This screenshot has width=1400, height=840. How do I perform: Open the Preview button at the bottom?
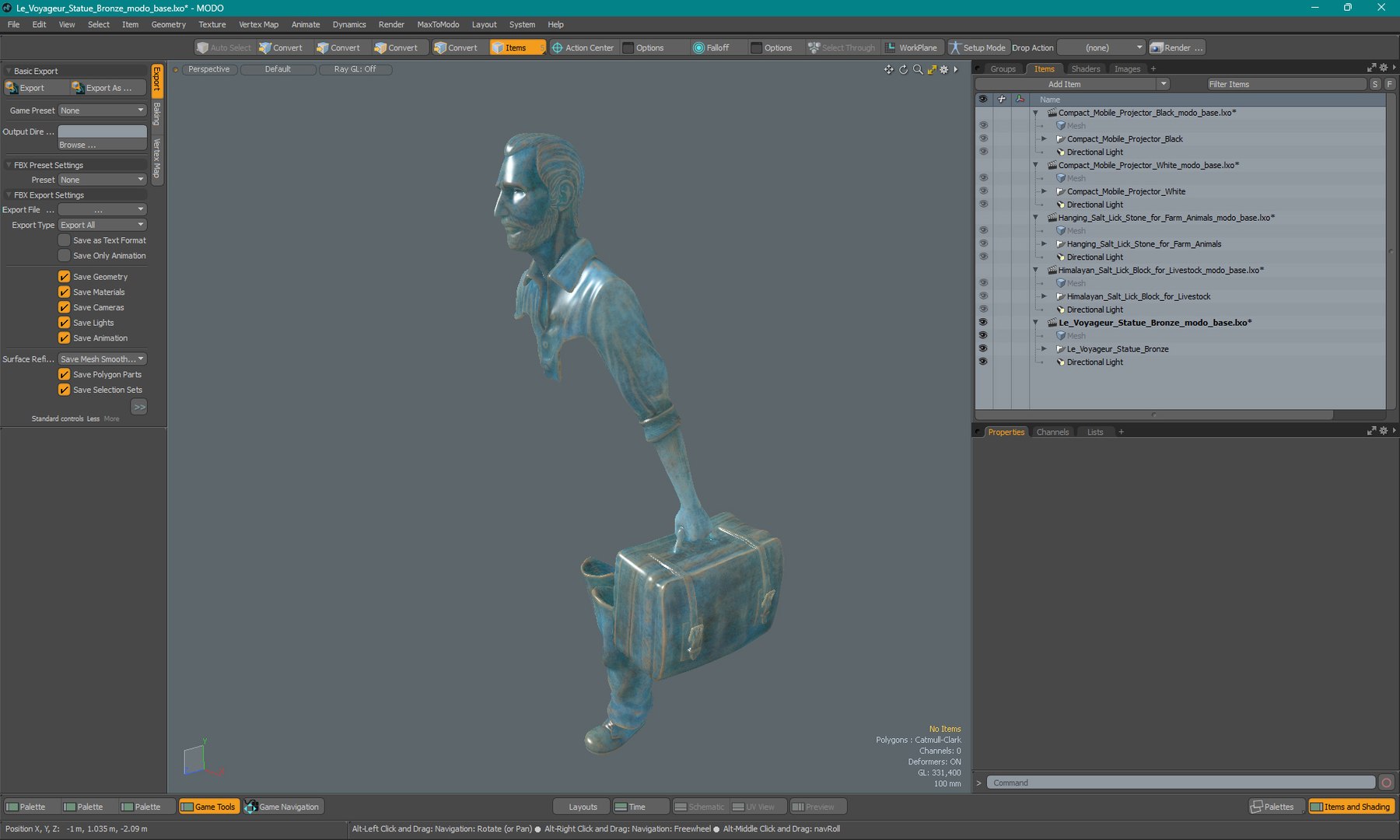click(x=817, y=807)
